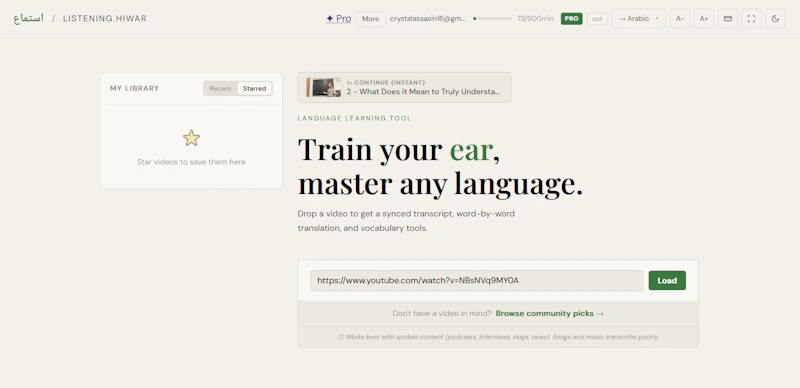Click the Arabic استماع logo
The height and width of the screenshot is (388, 800).
[29, 18]
